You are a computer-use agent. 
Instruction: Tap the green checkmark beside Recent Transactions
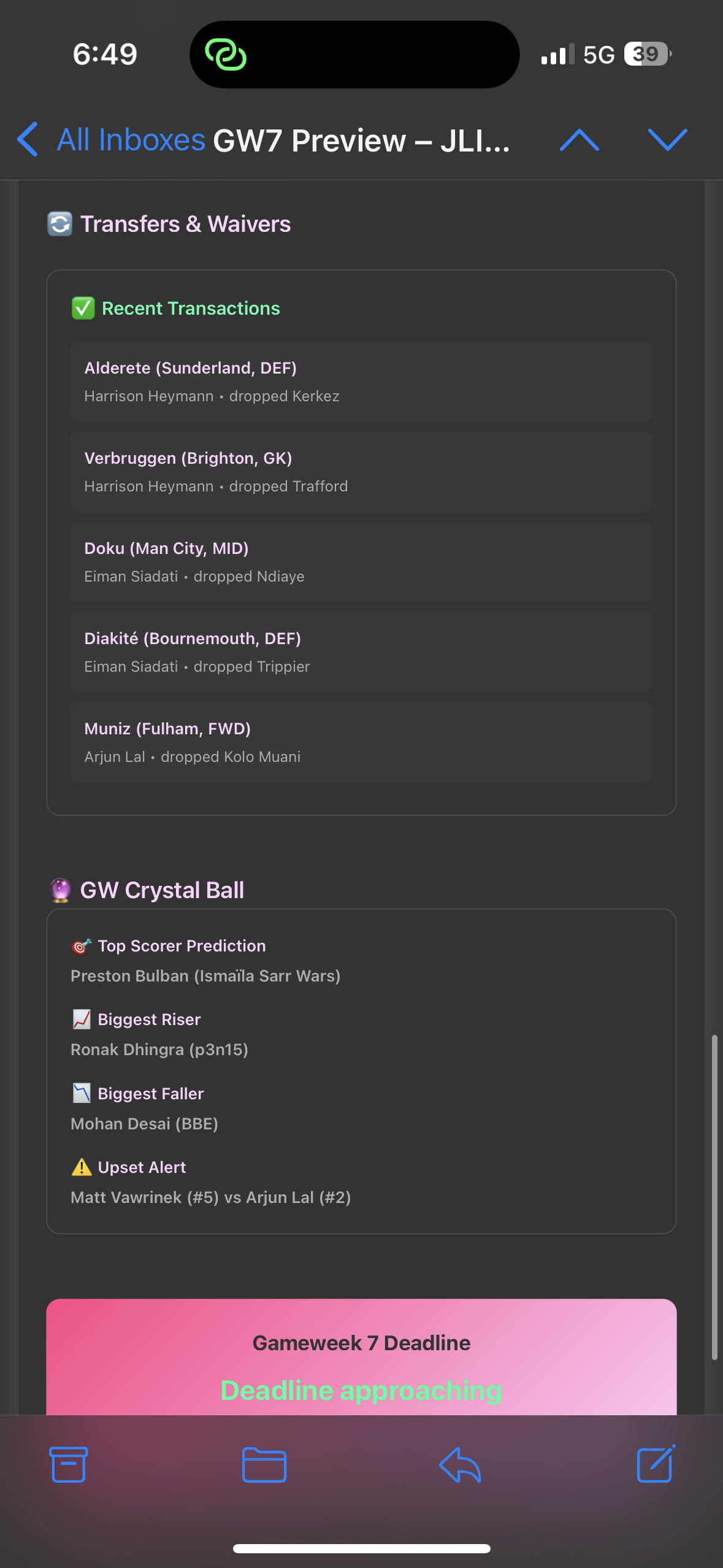(x=83, y=308)
